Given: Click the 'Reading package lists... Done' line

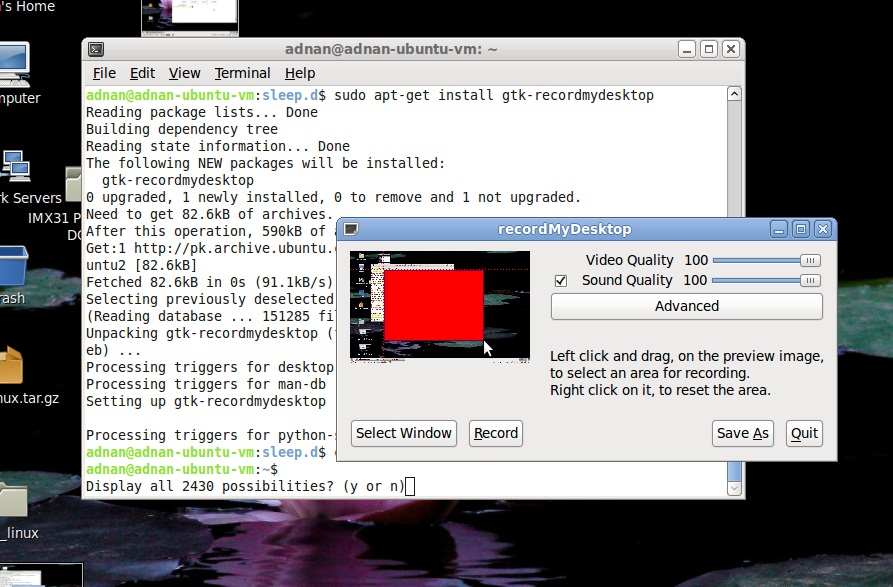Looking at the screenshot, I should point(202,112).
